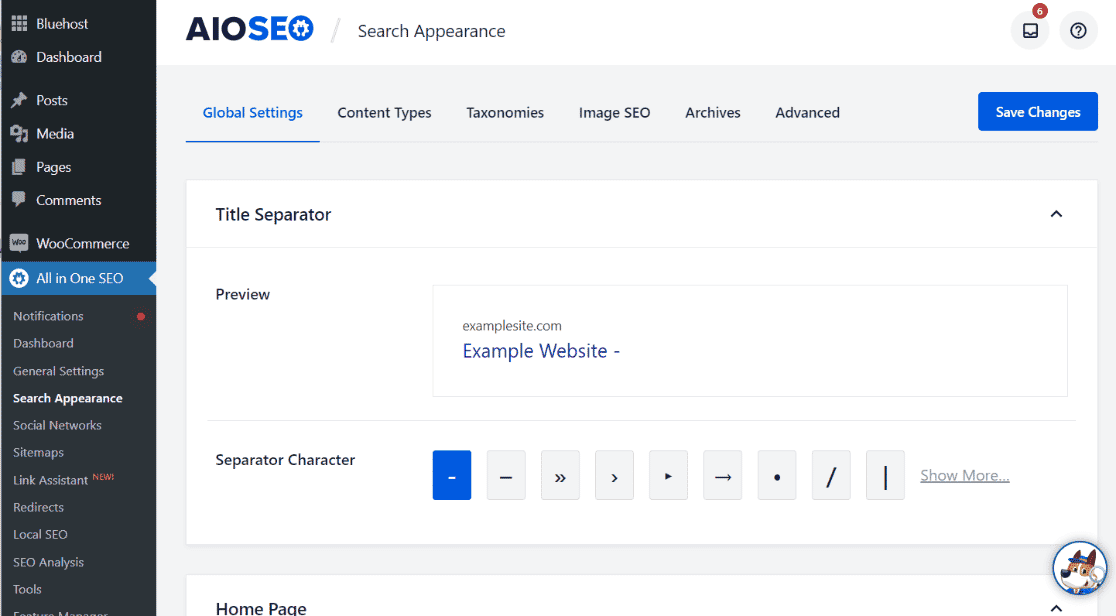Image resolution: width=1116 pixels, height=616 pixels.
Task: Switch to the Content Types tab
Action: (x=384, y=113)
